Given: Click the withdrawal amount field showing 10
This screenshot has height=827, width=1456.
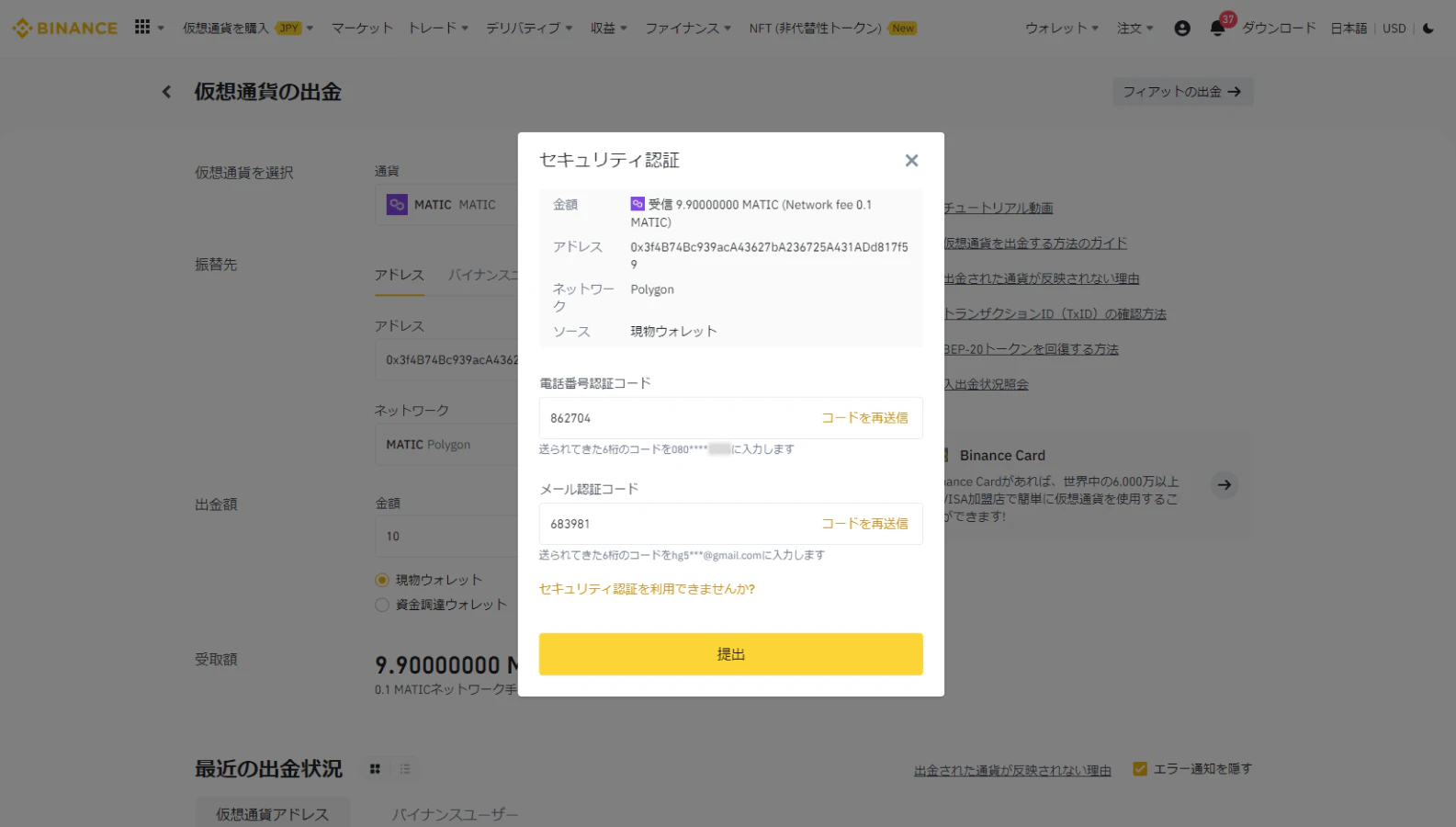Looking at the screenshot, I should [x=446, y=536].
